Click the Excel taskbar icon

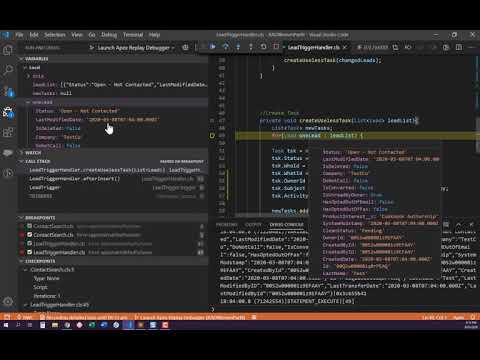pyautogui.click(x=92, y=325)
